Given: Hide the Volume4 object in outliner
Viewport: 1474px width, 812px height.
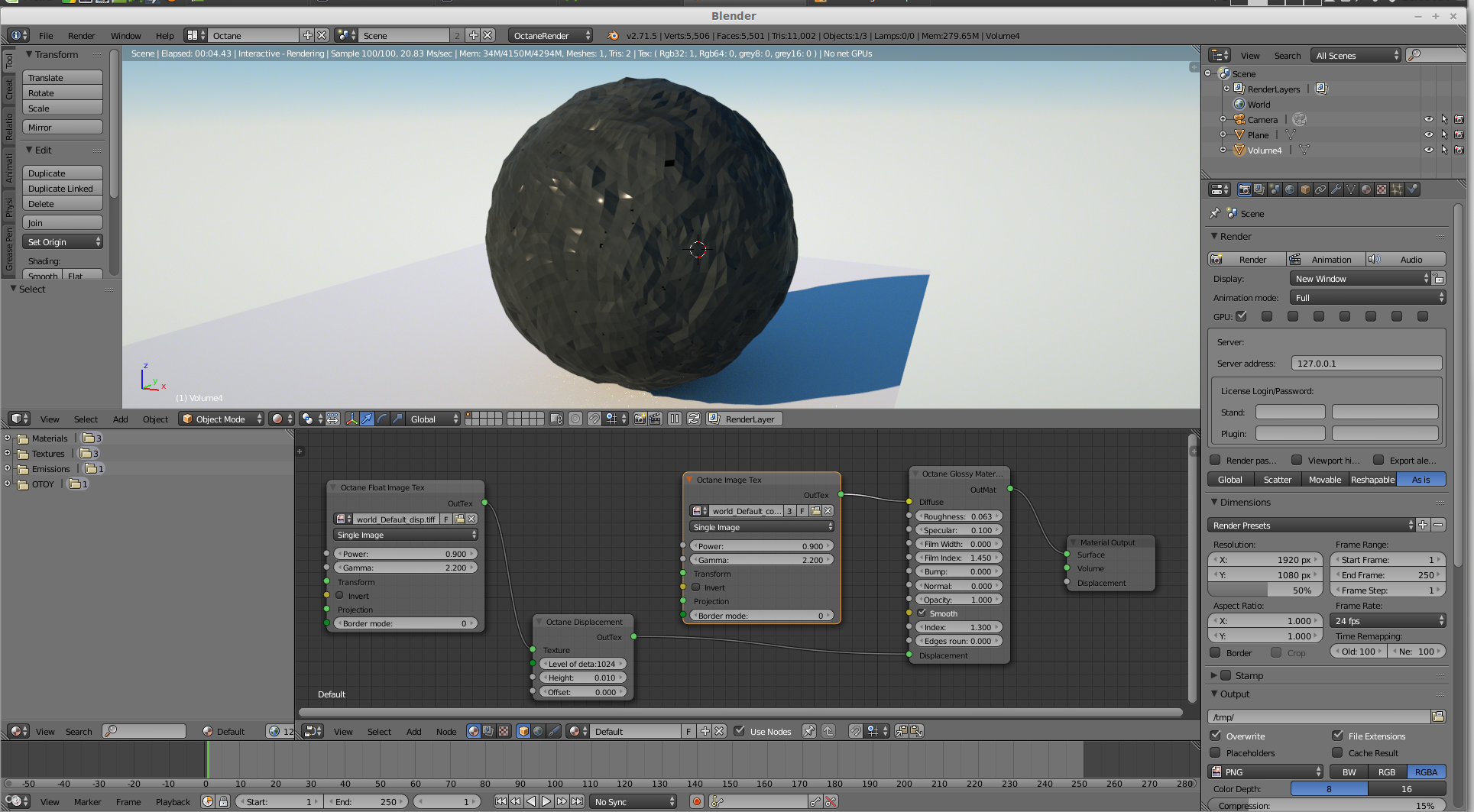Looking at the screenshot, I should [x=1428, y=150].
